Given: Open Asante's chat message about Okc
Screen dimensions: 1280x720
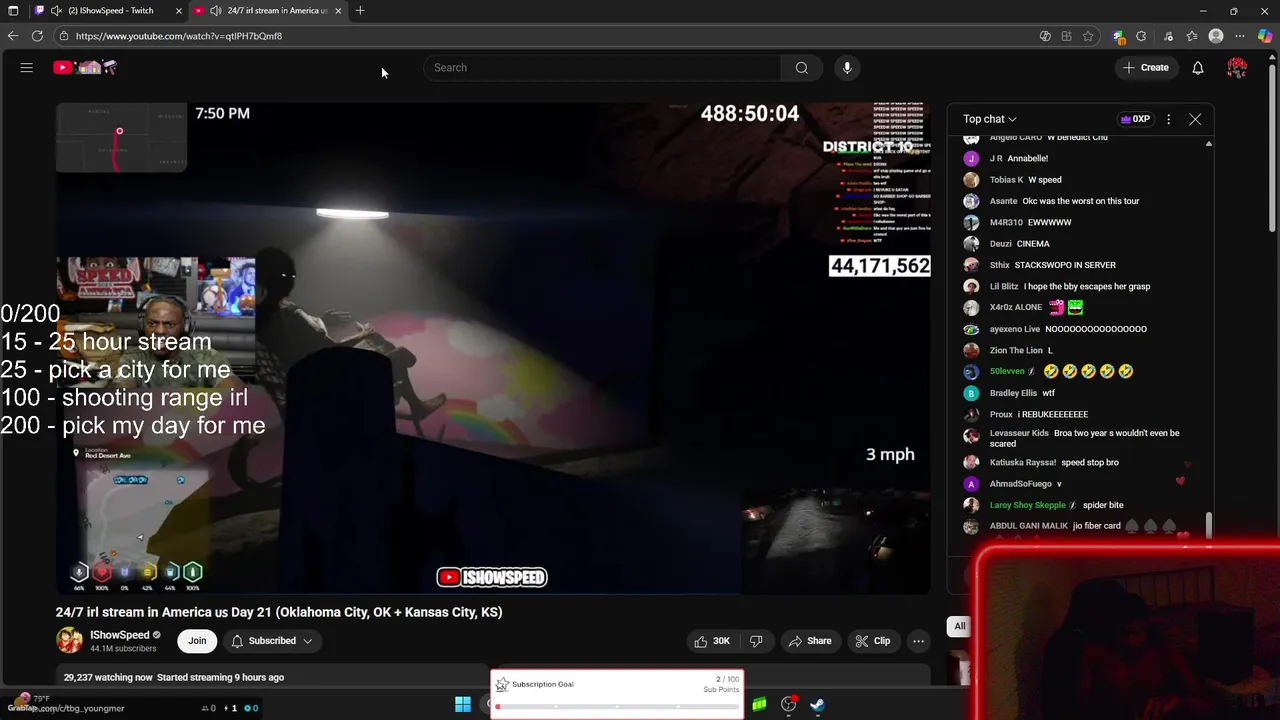Looking at the screenshot, I should click(1064, 201).
